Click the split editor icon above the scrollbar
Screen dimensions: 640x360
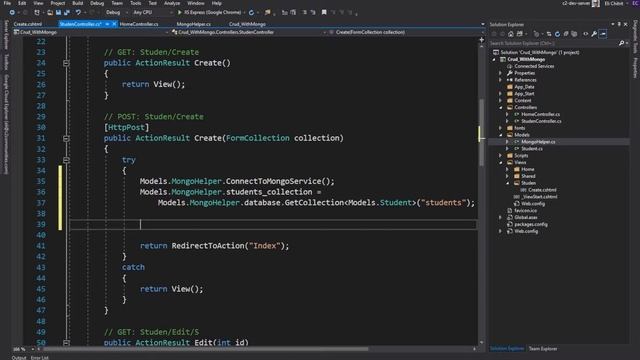(482, 40)
